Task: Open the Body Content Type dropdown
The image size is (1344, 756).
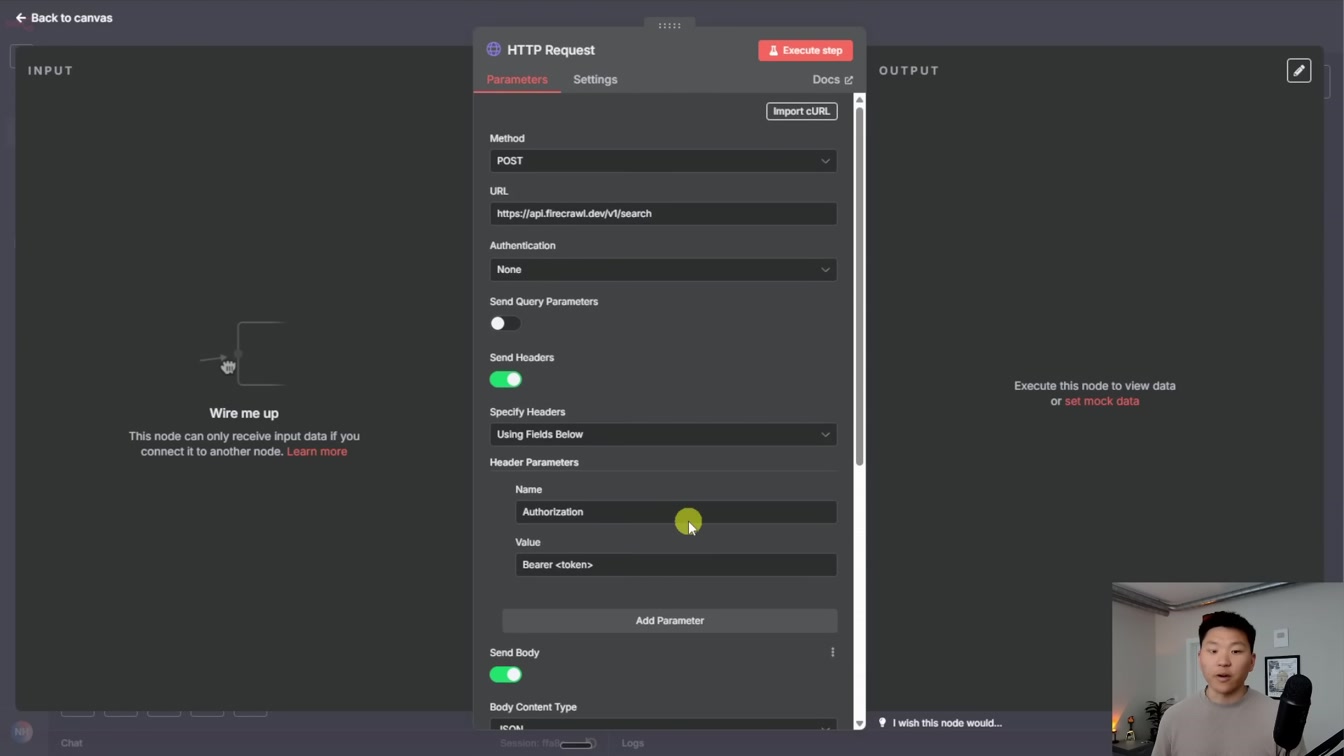Action: (x=663, y=727)
